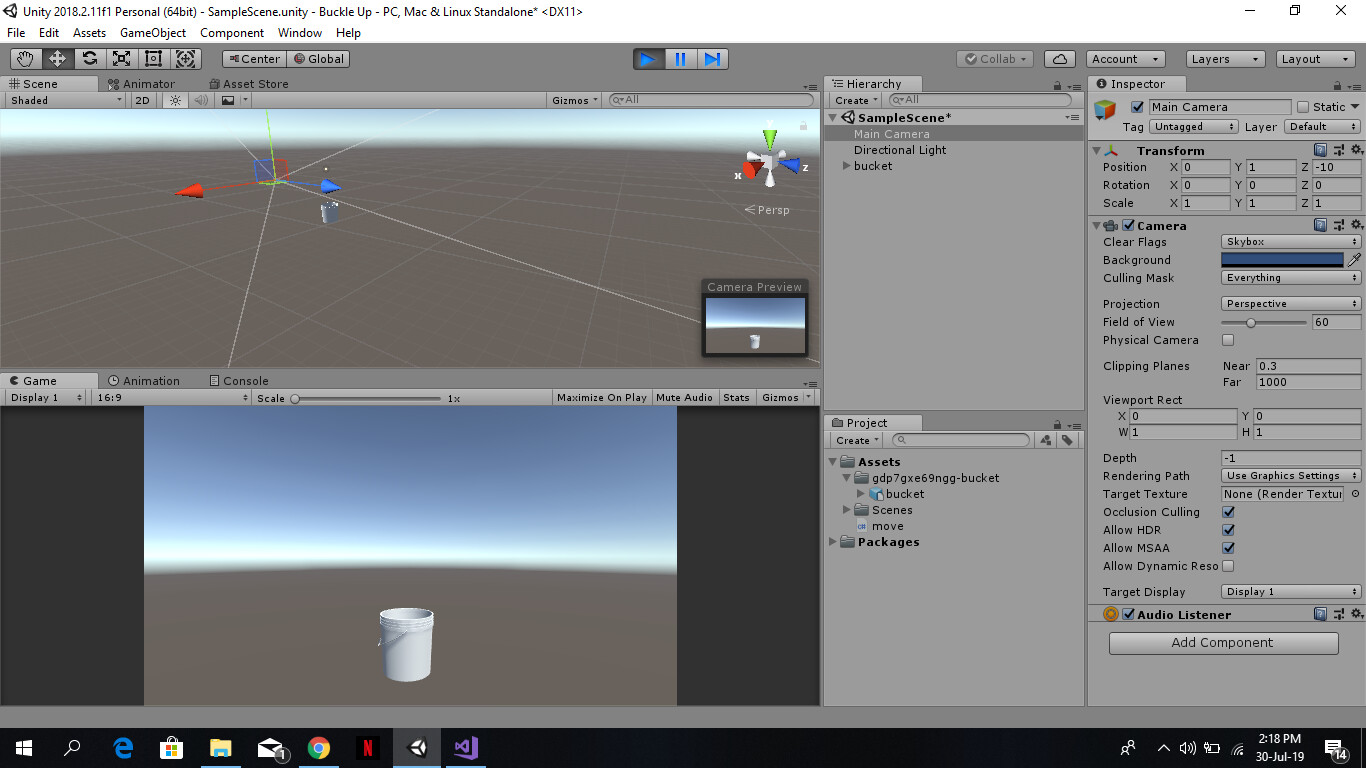This screenshot has width=1366, height=768.
Task: Select the Scale tool
Action: [x=121, y=58]
